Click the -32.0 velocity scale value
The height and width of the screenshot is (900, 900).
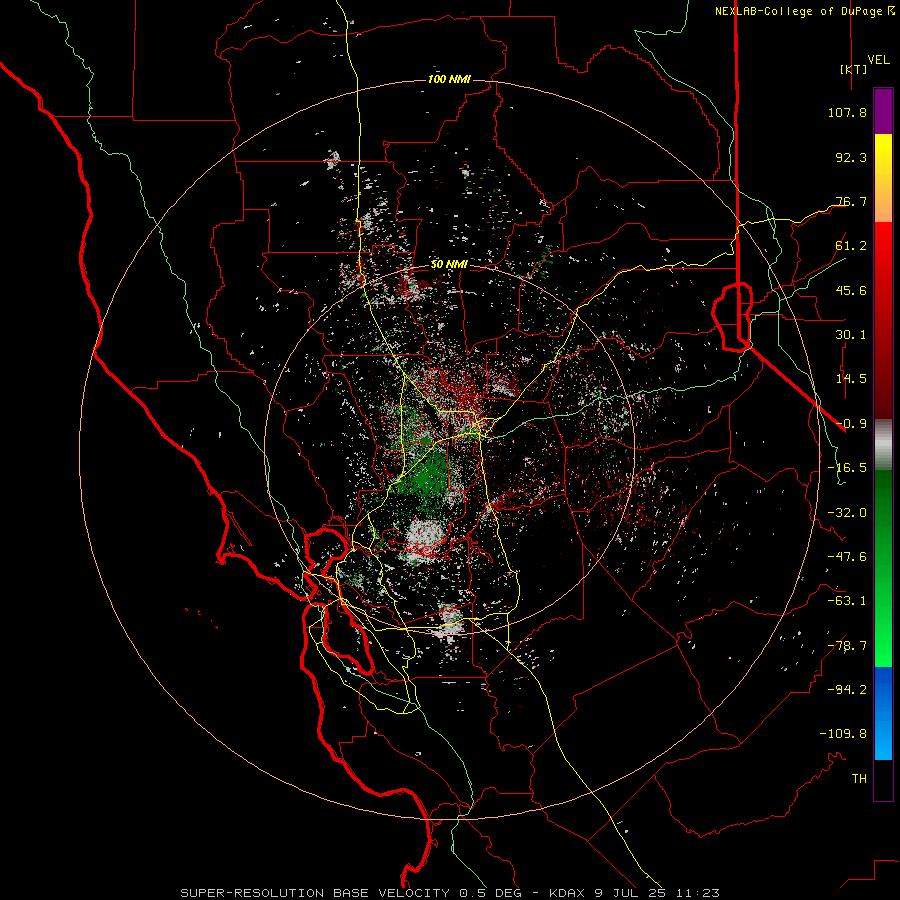click(x=847, y=513)
